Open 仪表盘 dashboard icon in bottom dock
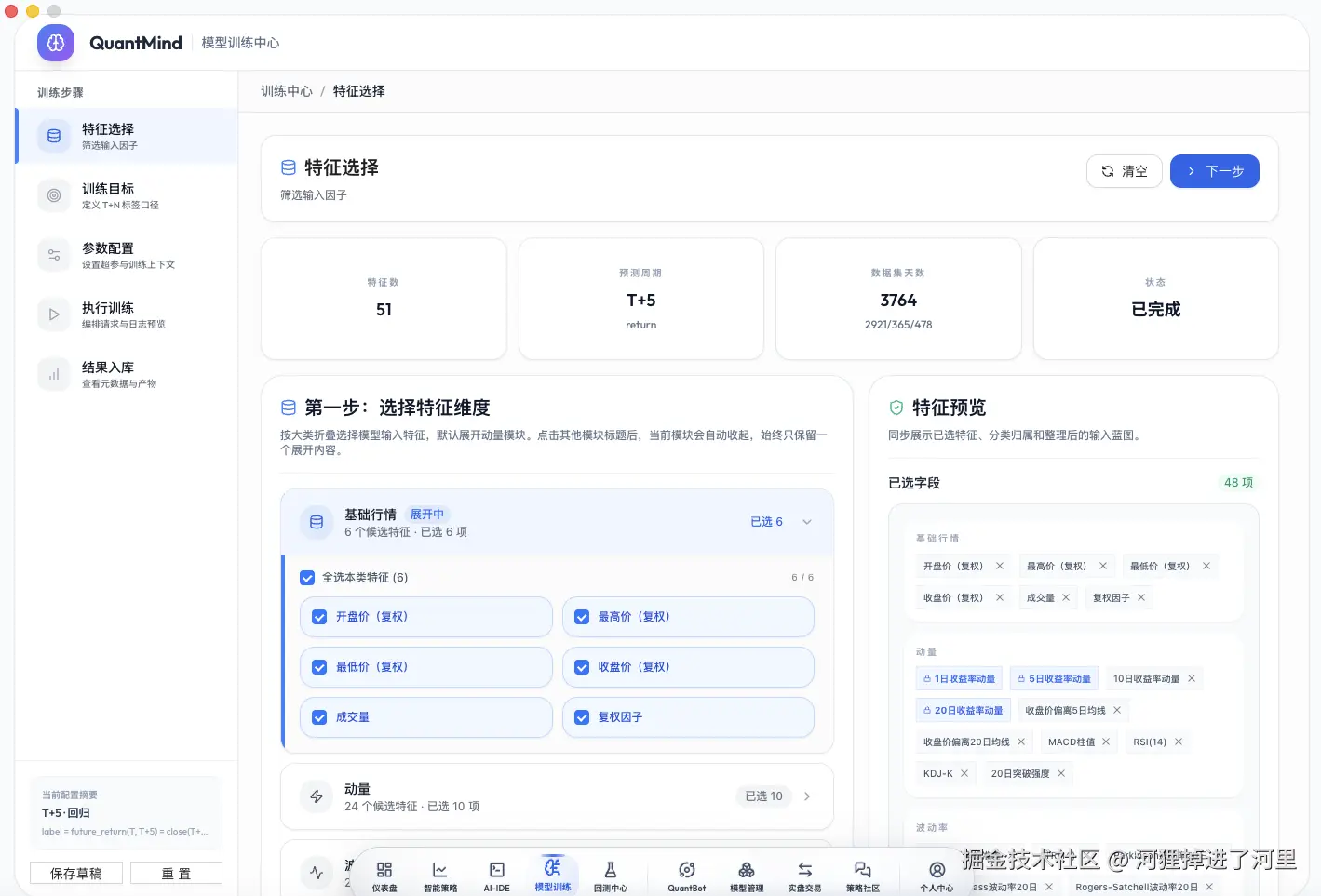The height and width of the screenshot is (896, 1321). click(384, 870)
